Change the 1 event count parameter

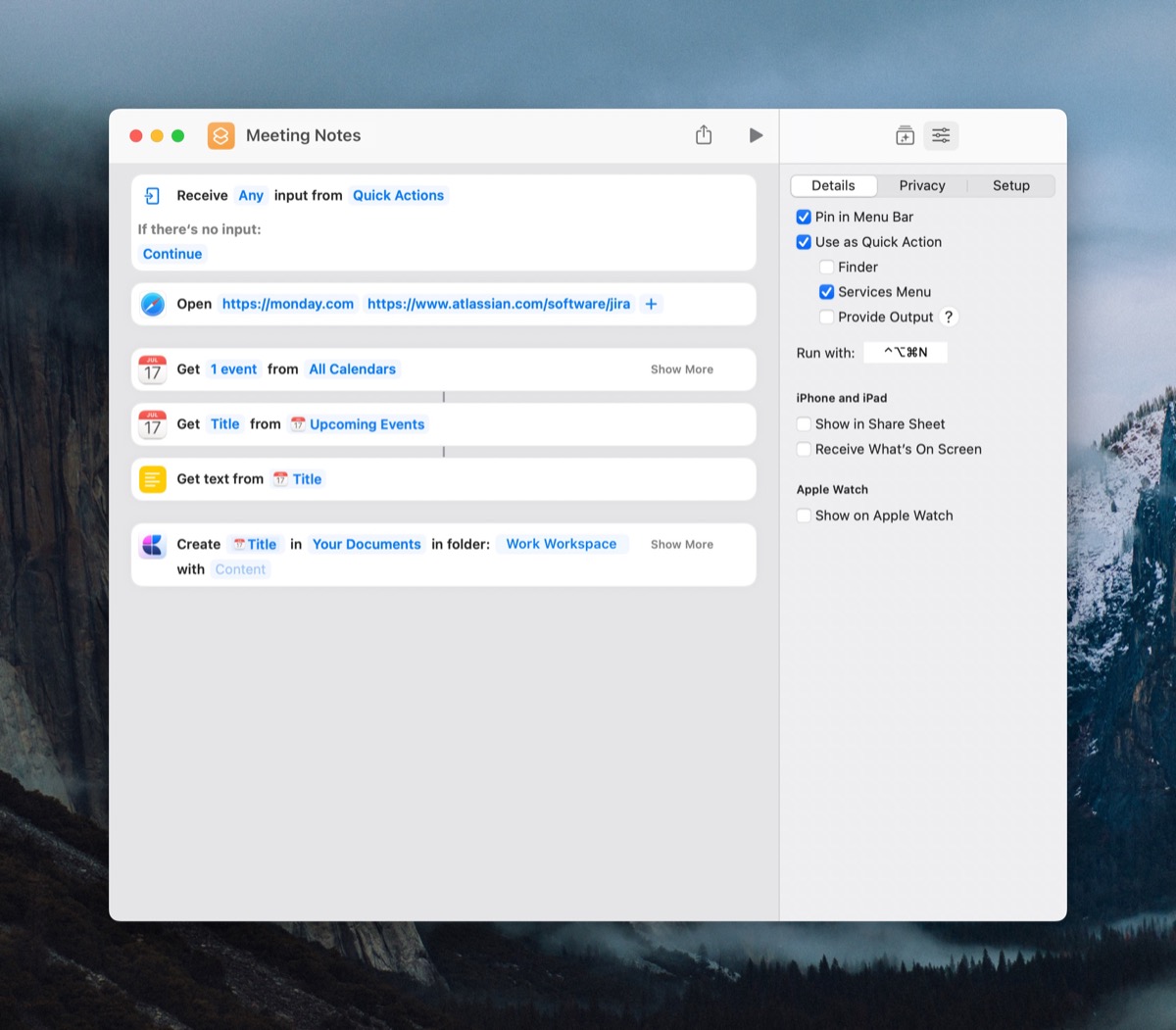[233, 369]
